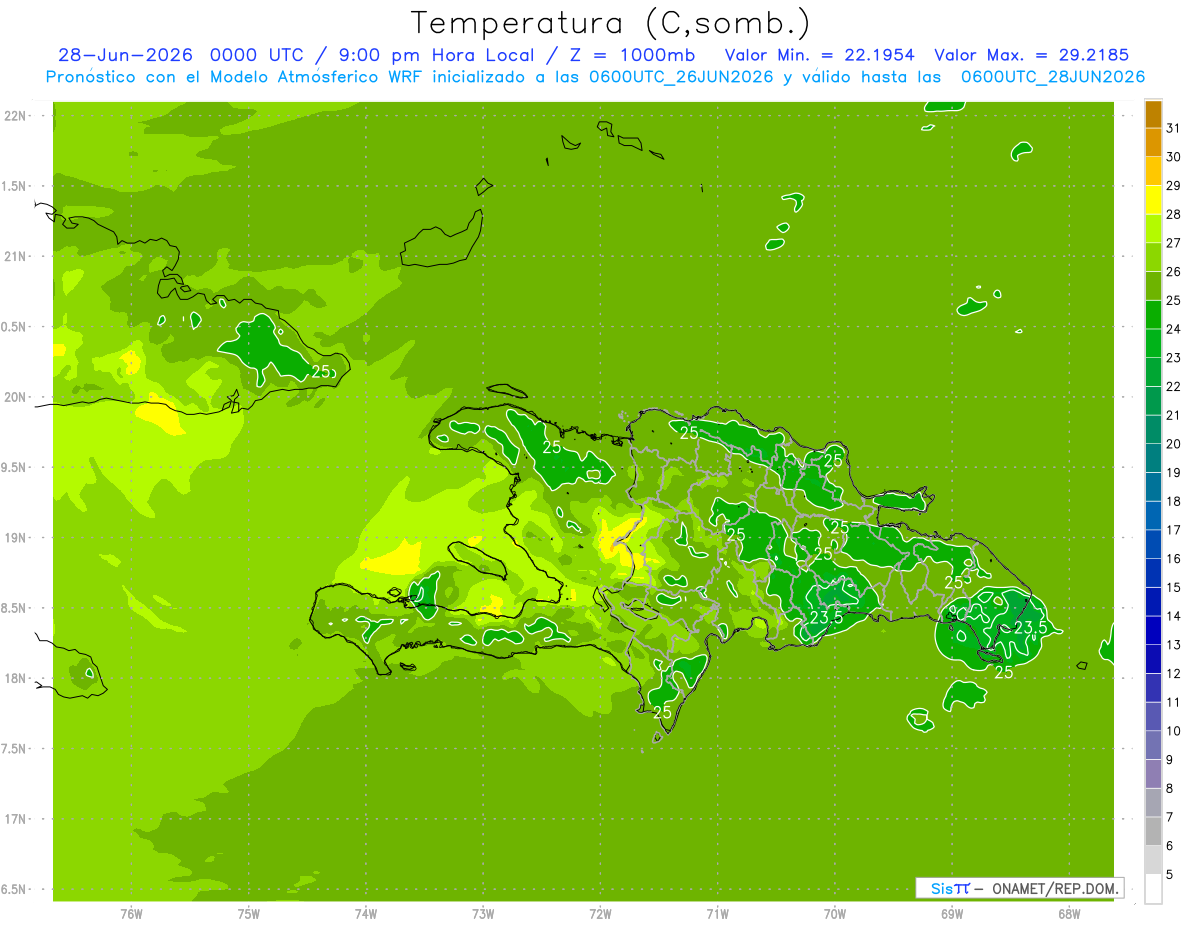Image resolution: width=1200 pixels, height=927 pixels.
Task: Click the 73W longitude axis label
Action: click(483, 914)
